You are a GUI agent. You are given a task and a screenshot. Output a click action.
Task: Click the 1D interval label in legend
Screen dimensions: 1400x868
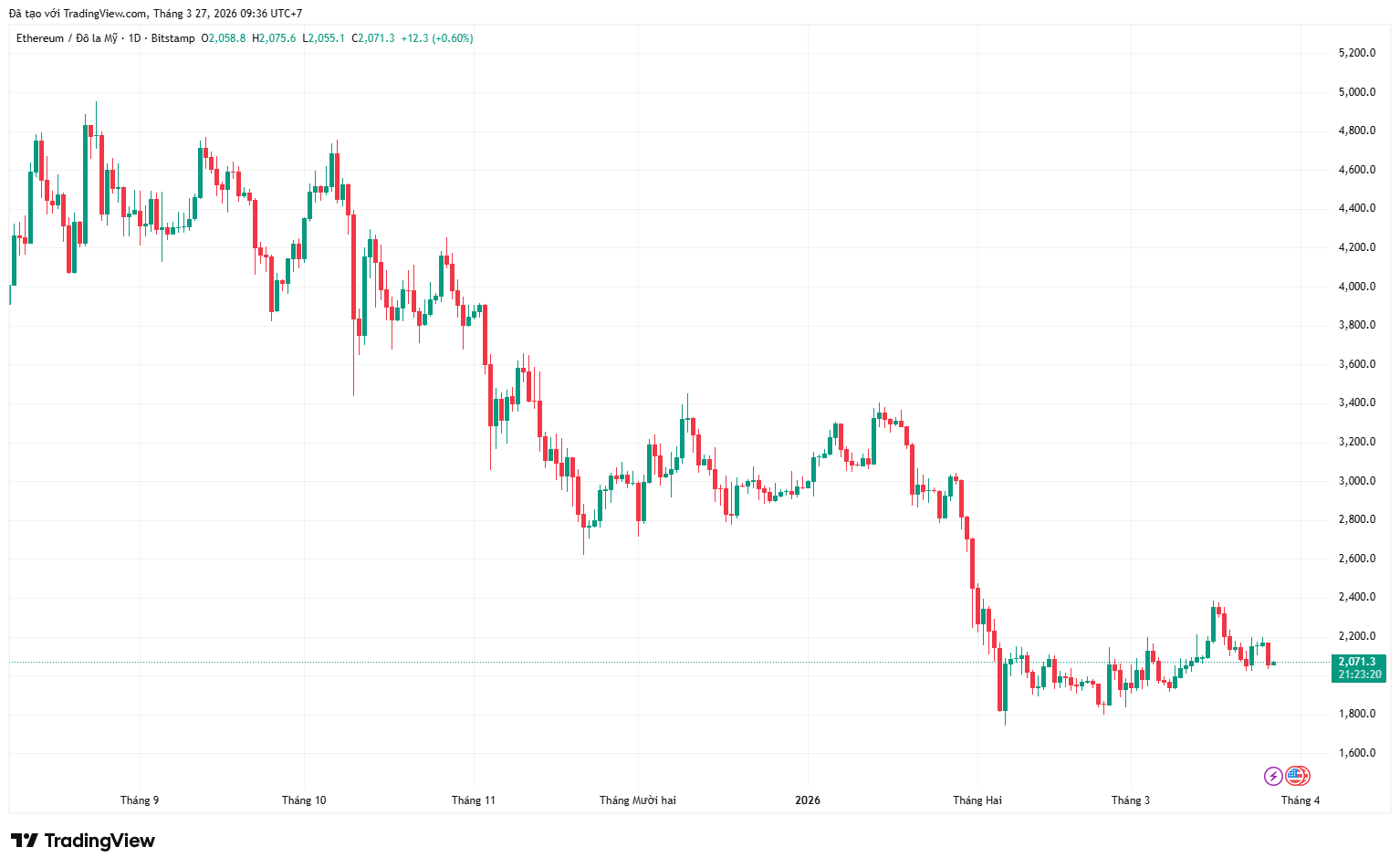click(134, 38)
